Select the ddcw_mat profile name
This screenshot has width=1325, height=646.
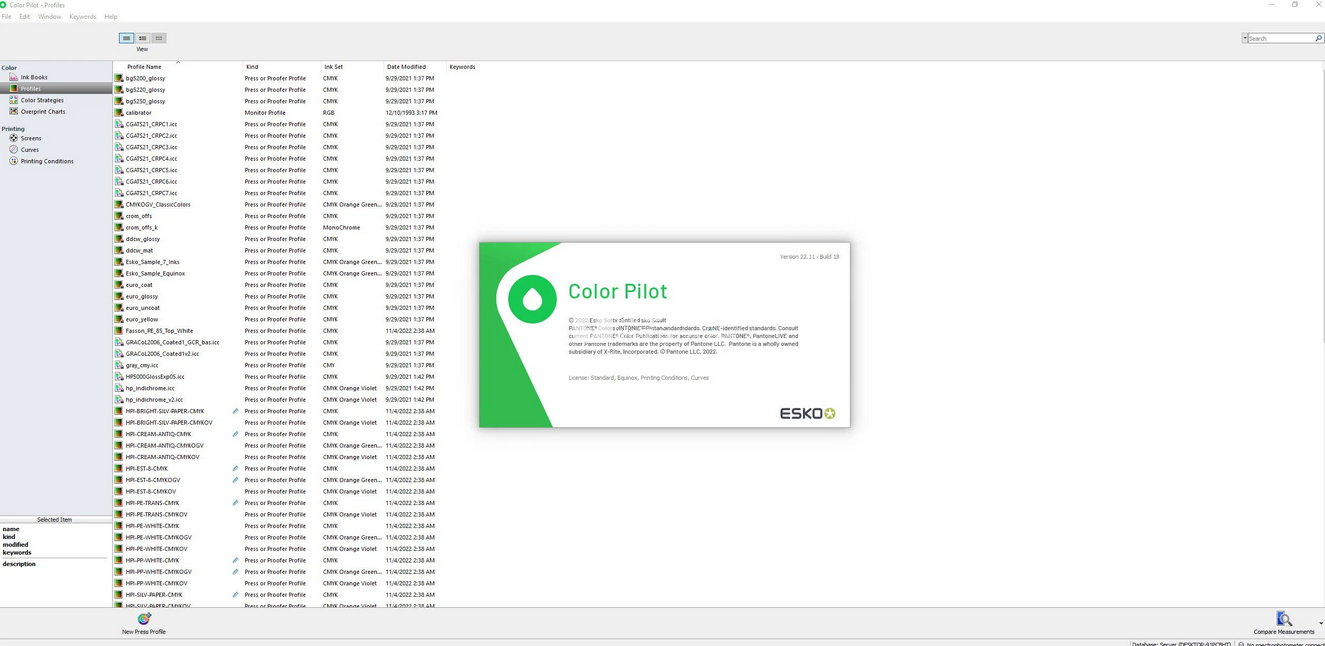point(140,251)
